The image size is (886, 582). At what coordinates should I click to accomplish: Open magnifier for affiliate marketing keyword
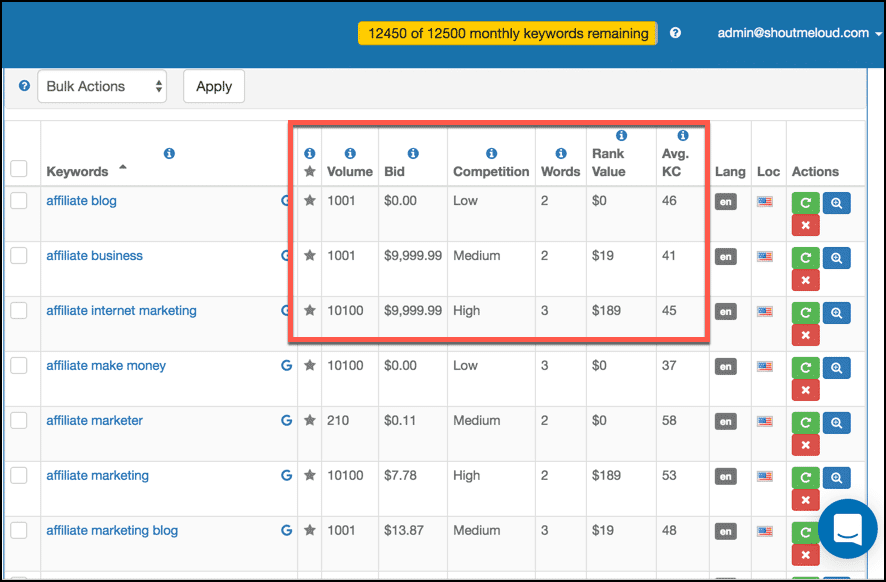point(836,477)
